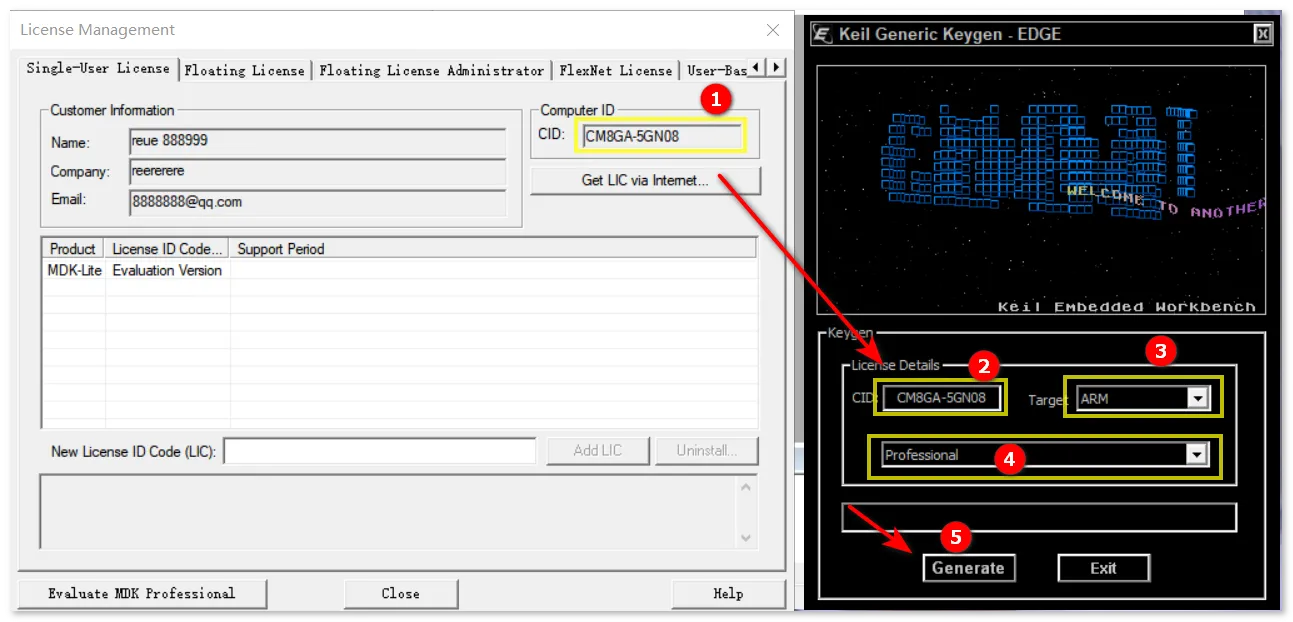Screen dimensions: 1293x622
Task: Close the License Management dialog with X
Action: pos(773,30)
